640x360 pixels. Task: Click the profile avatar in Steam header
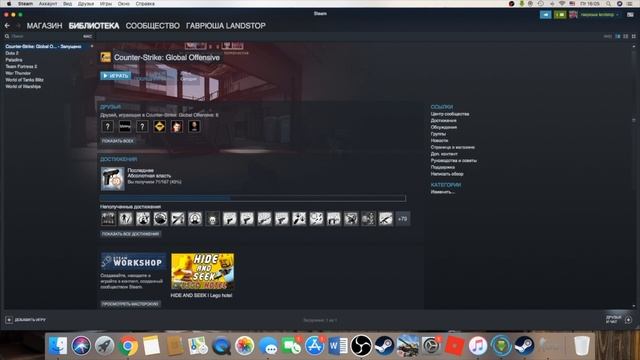(573, 15)
